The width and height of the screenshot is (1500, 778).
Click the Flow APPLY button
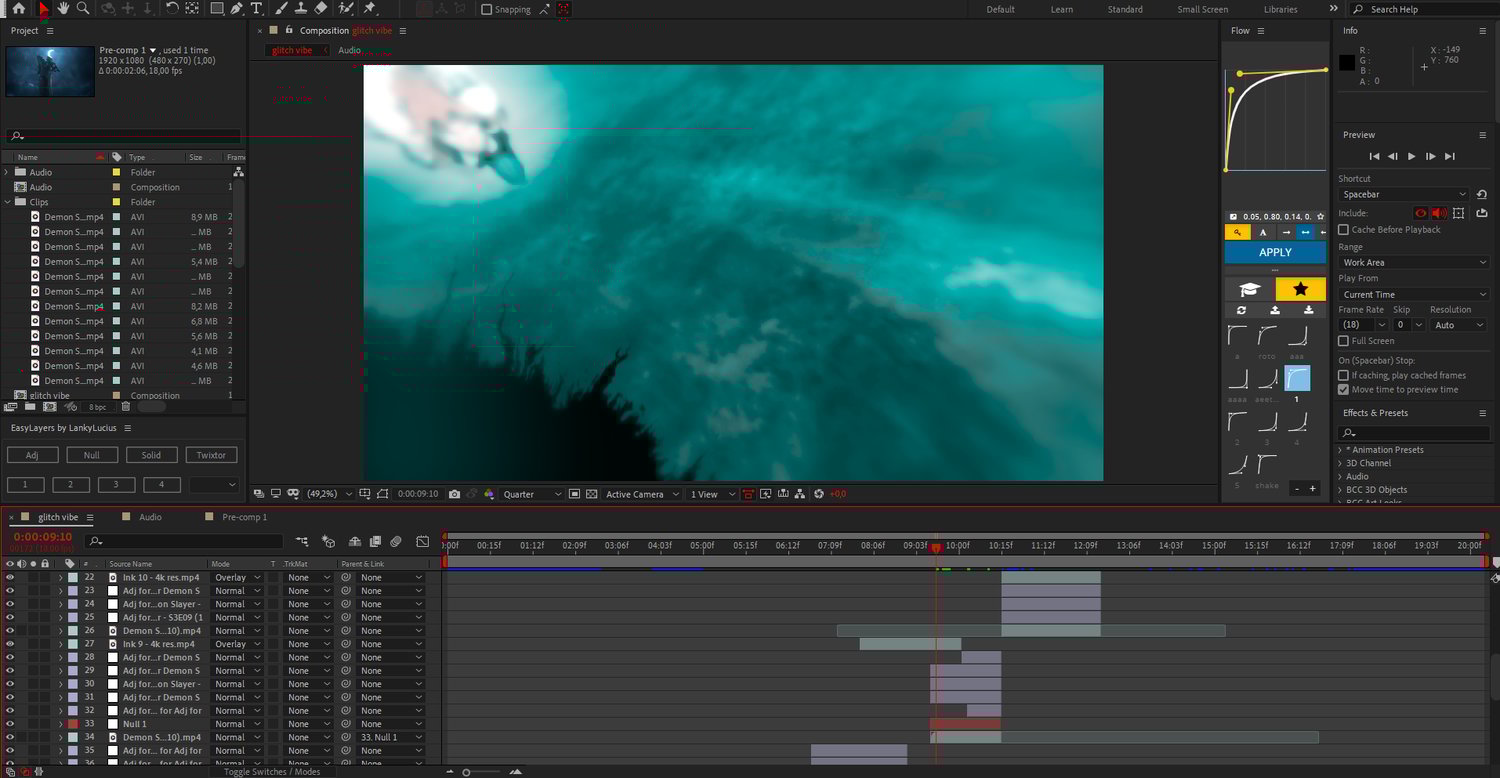pyautogui.click(x=1276, y=253)
